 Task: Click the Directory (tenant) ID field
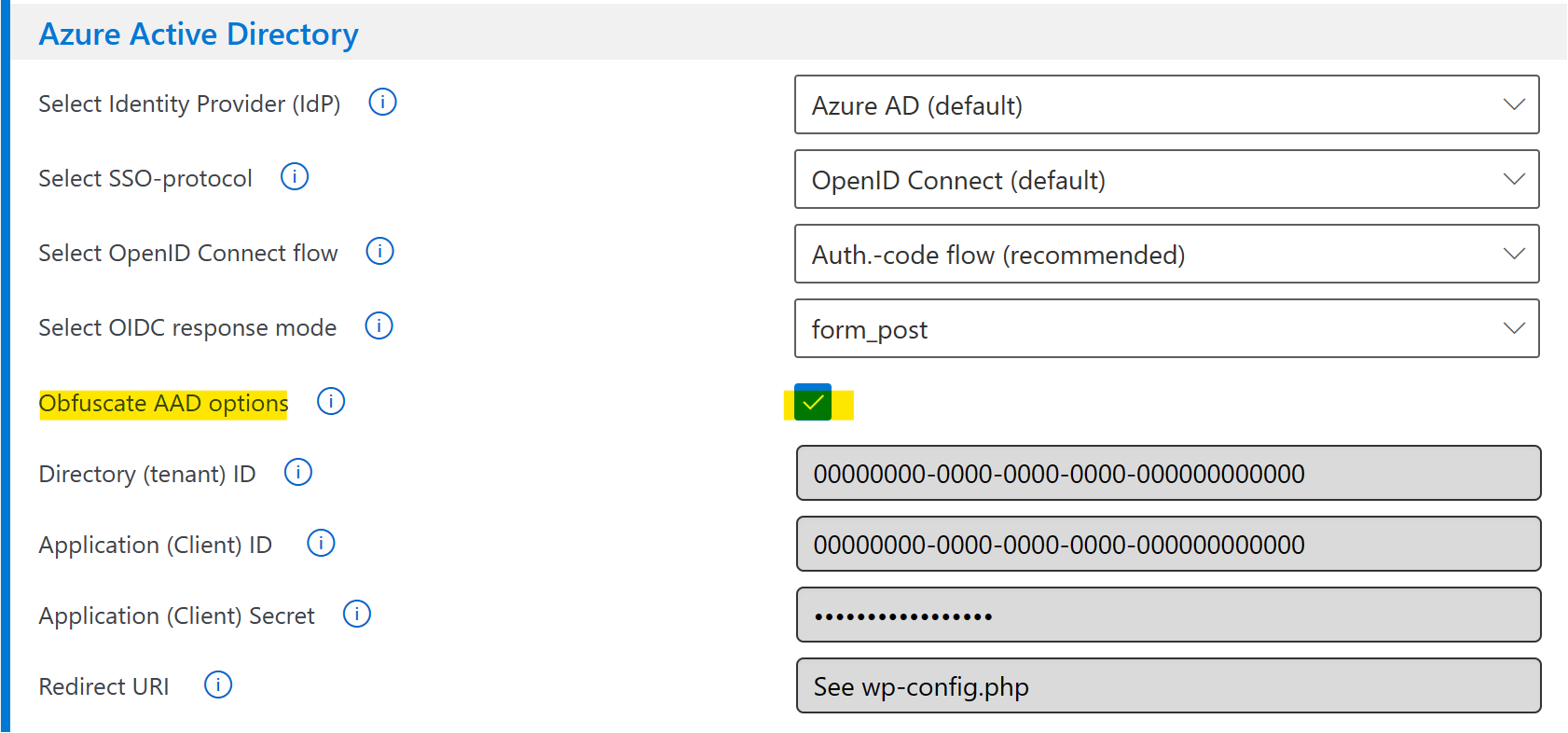(x=1168, y=473)
